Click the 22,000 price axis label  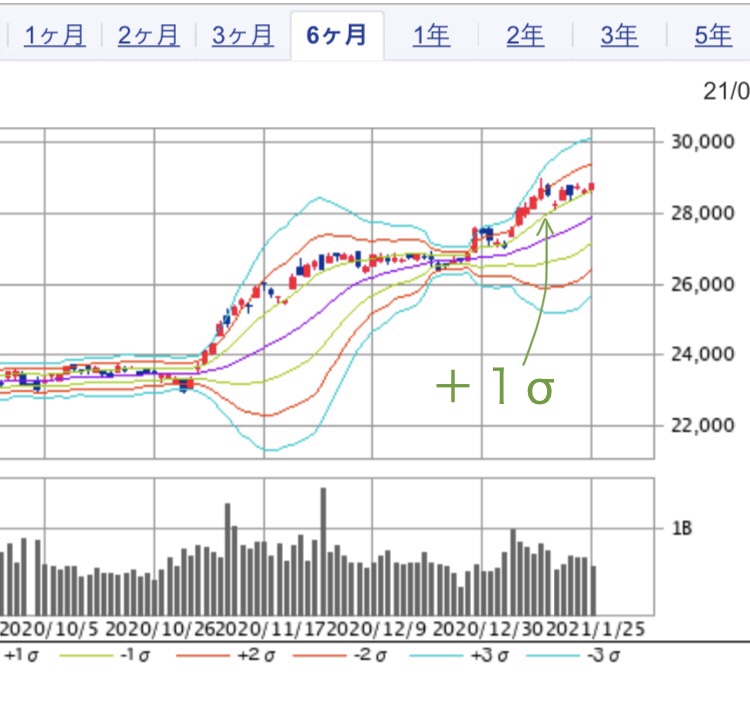[x=703, y=425]
